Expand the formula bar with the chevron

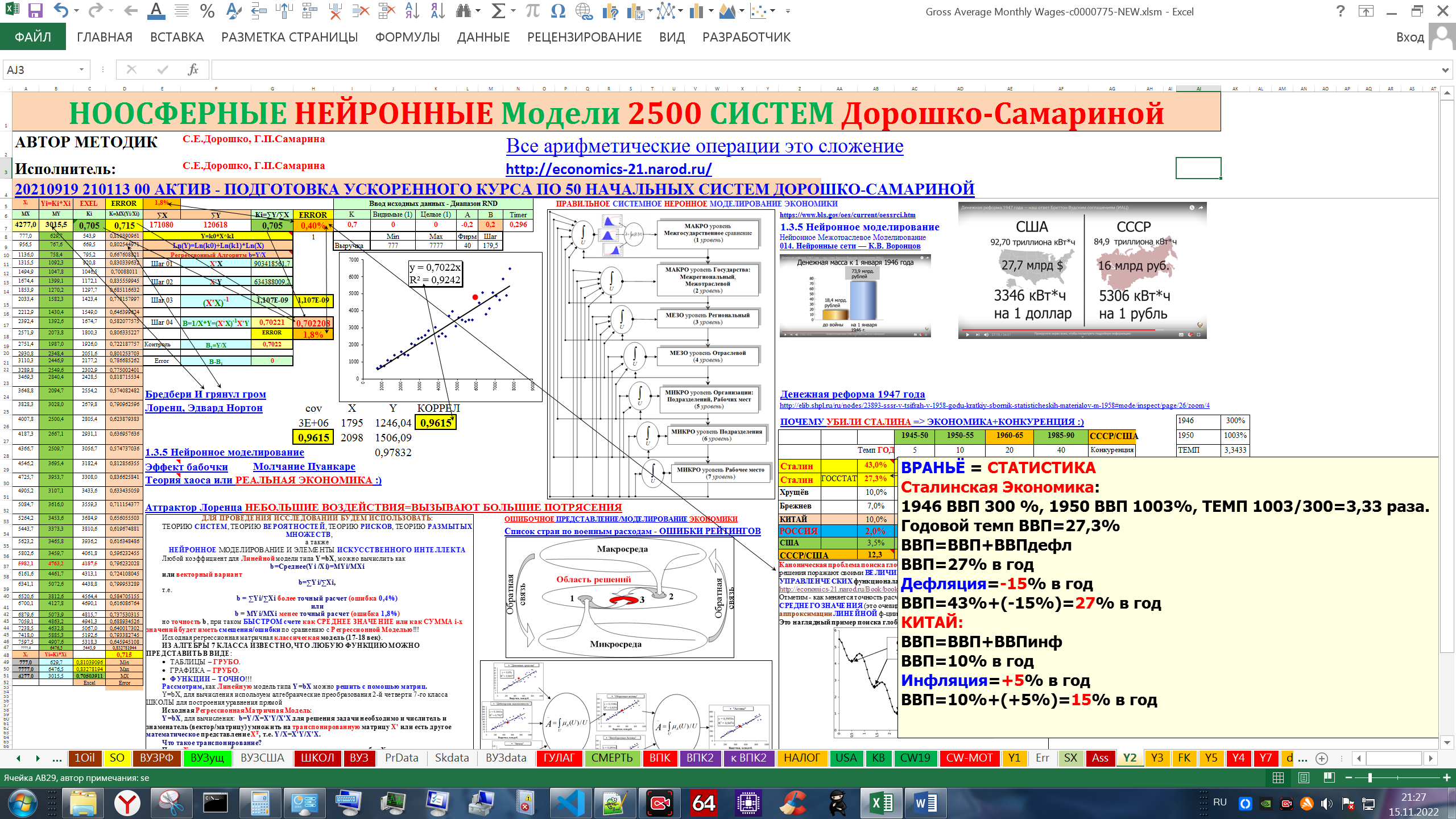tap(1445, 70)
